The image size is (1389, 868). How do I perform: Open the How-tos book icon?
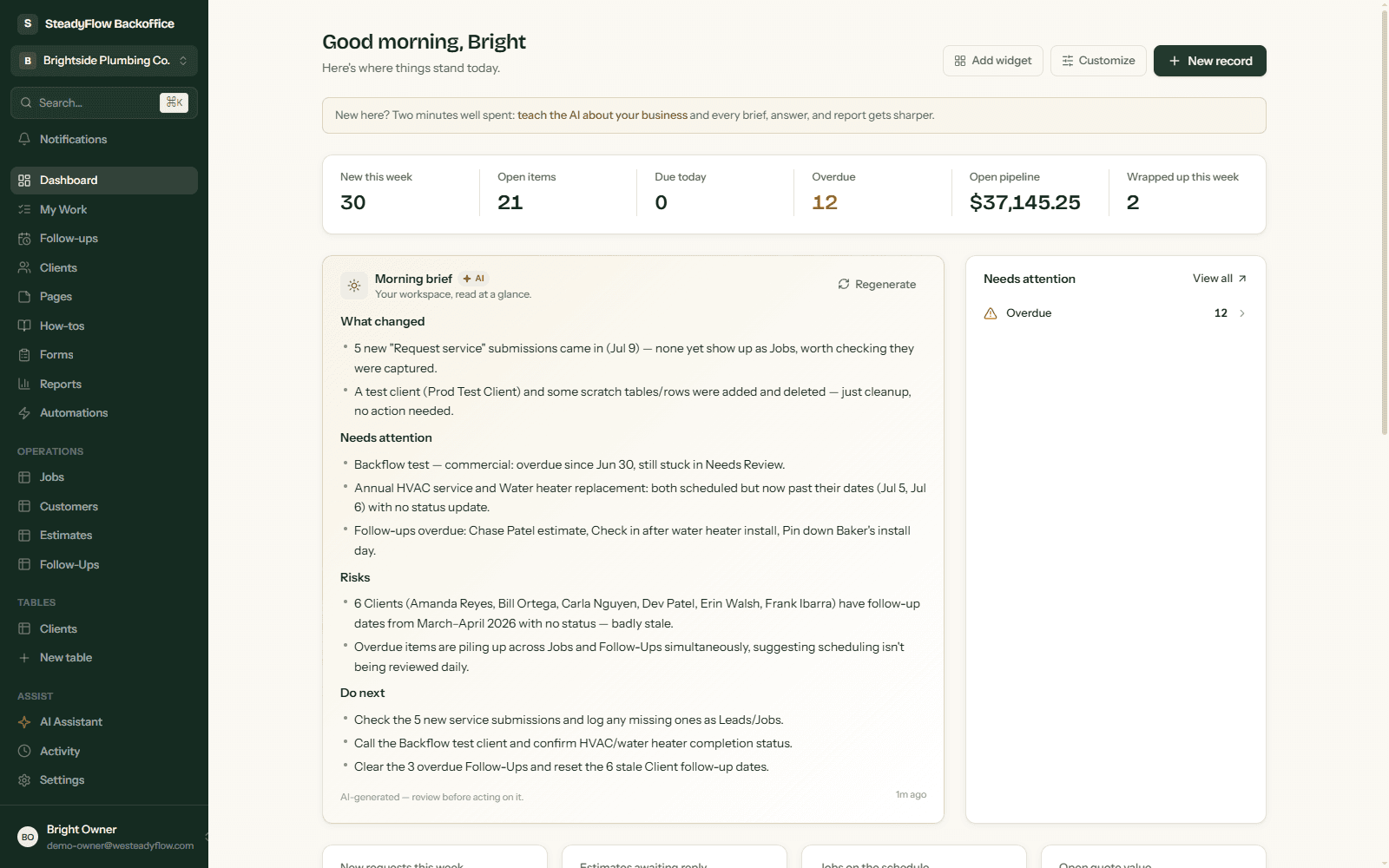pyautogui.click(x=24, y=325)
